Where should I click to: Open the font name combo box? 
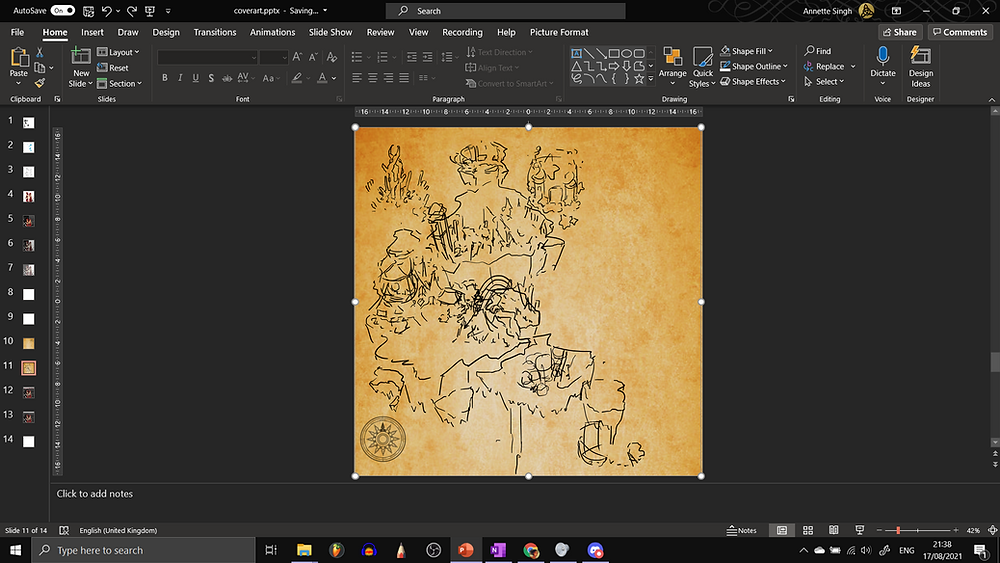point(207,57)
